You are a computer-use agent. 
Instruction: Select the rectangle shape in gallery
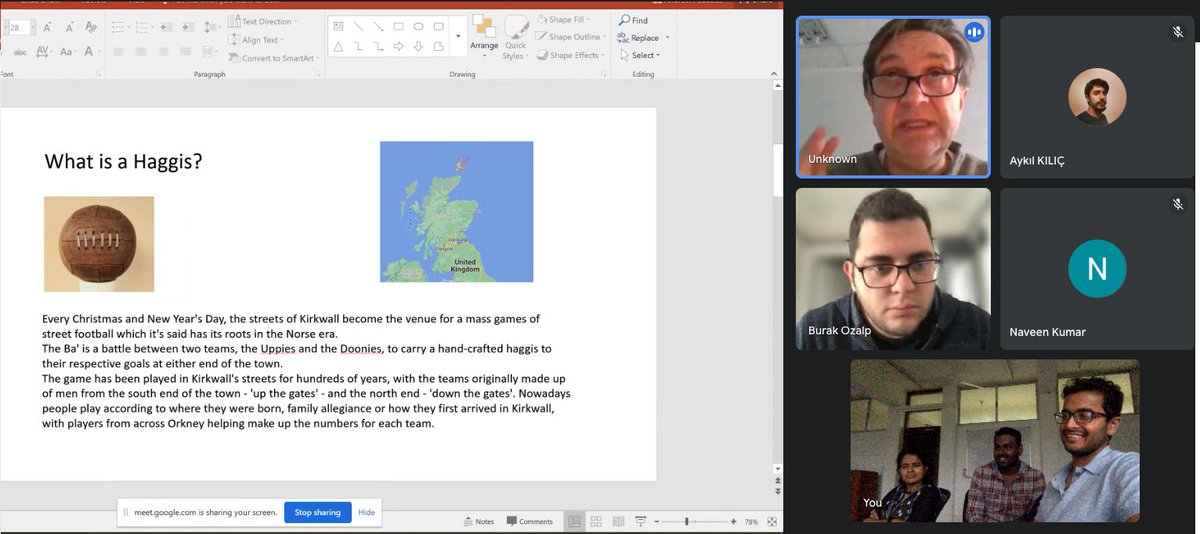398,26
